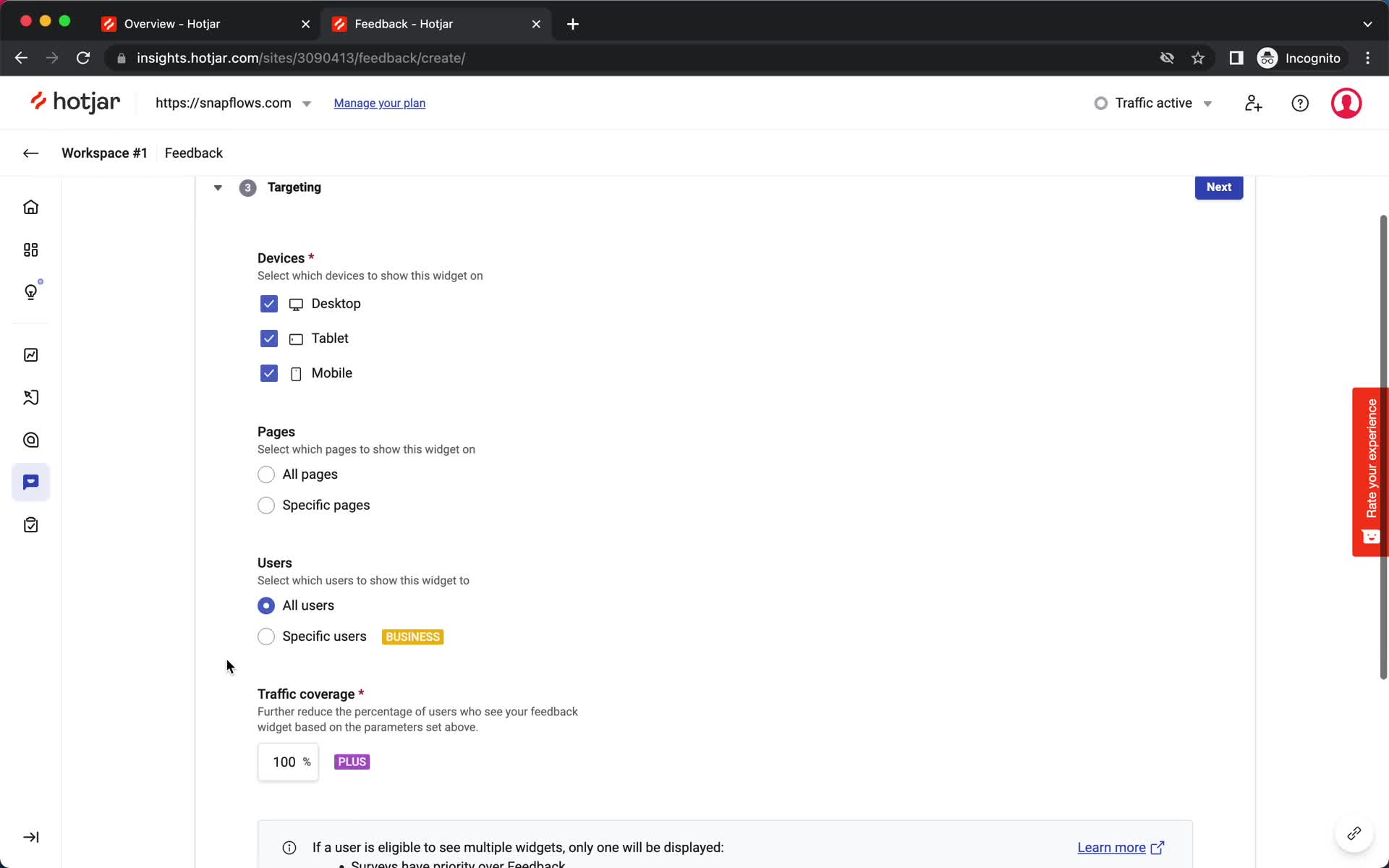
Task: Select the All pages radio button
Action: [266, 474]
